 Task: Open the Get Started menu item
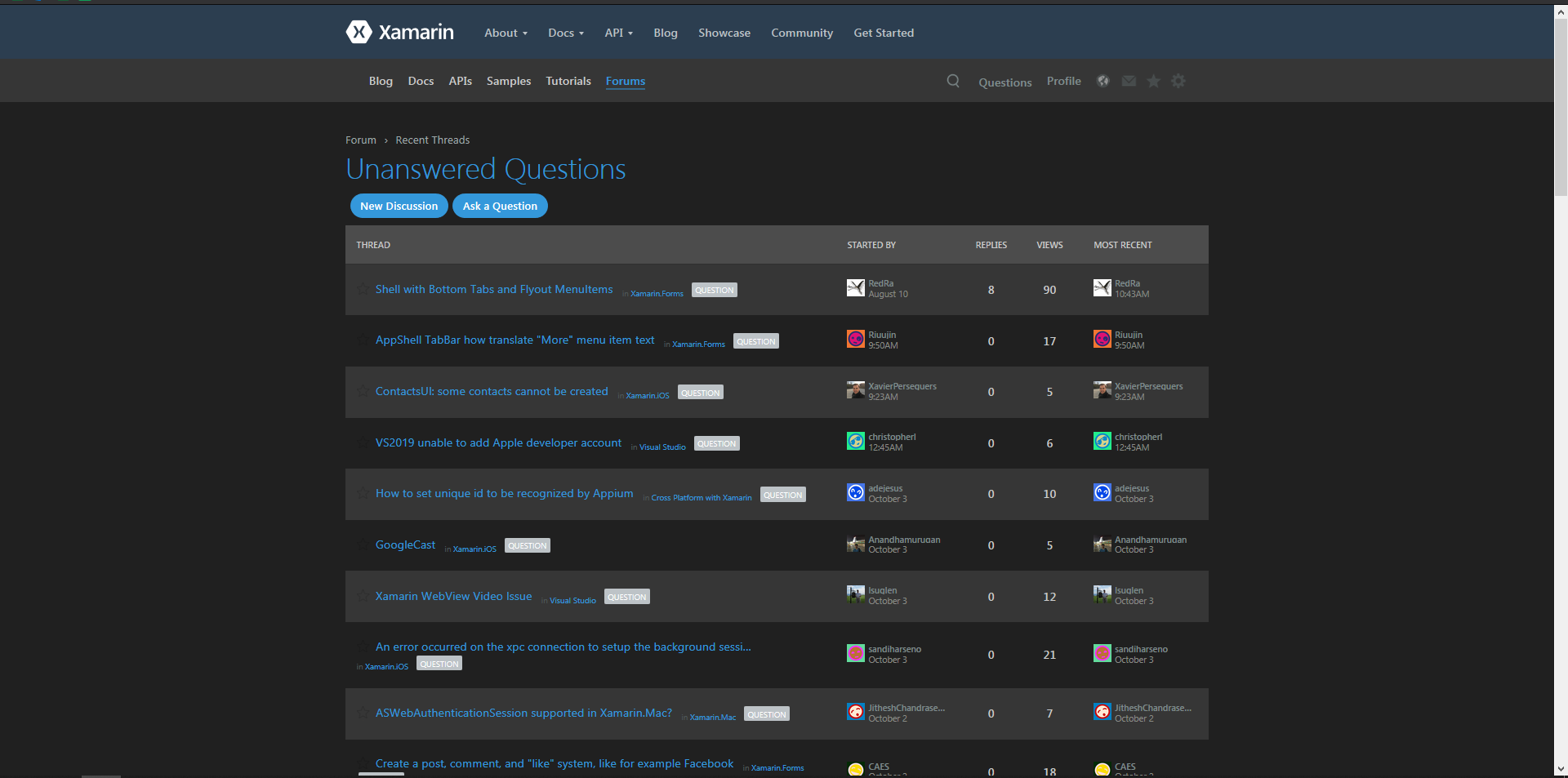pos(884,33)
